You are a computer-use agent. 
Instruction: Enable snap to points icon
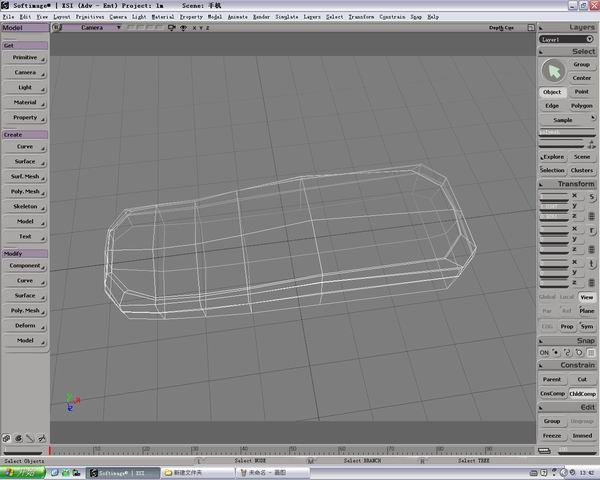click(556, 353)
